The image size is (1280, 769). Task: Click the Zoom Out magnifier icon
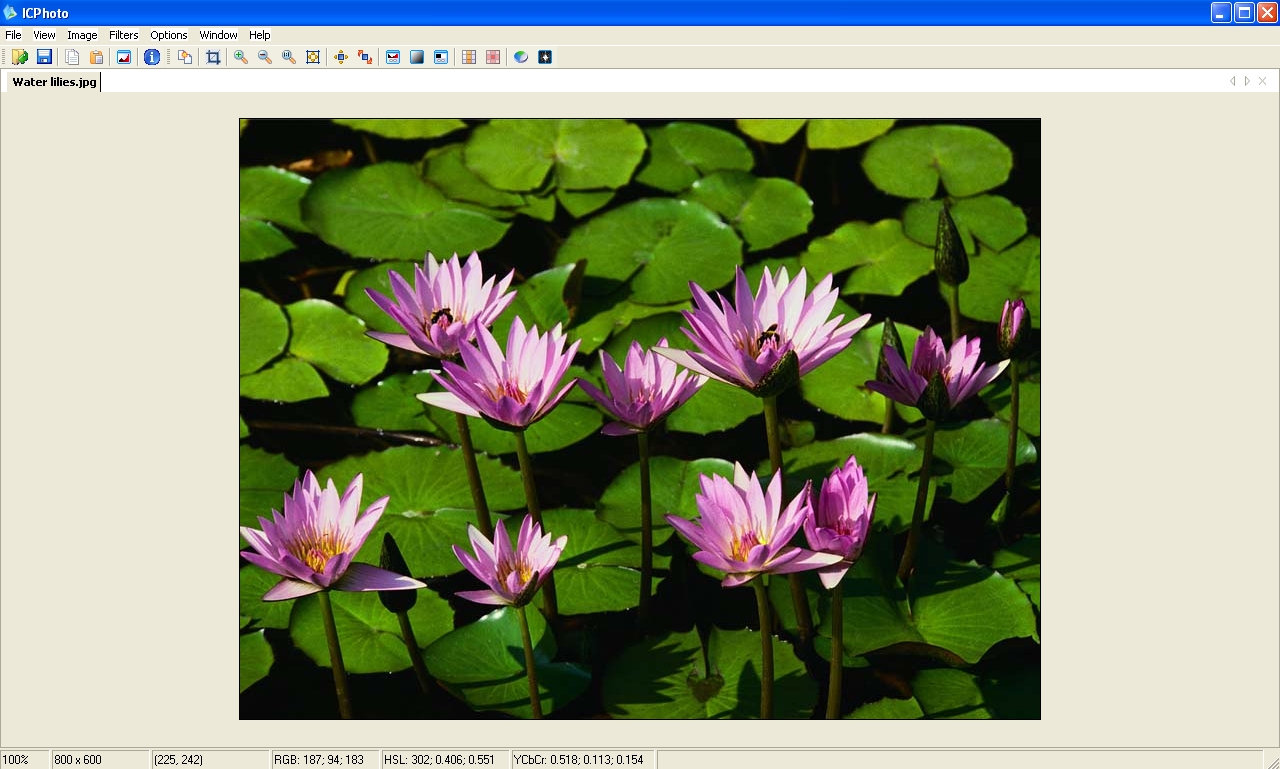click(265, 57)
